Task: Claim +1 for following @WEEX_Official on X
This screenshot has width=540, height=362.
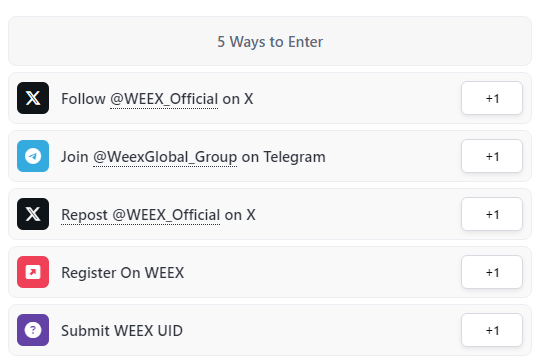Action: pyautogui.click(x=492, y=98)
